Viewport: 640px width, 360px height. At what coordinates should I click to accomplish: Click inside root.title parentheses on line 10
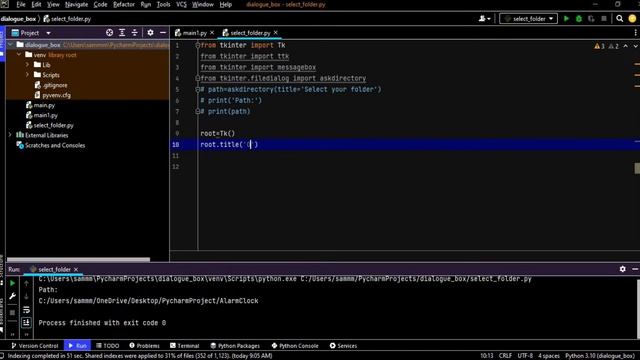[x=250, y=144]
